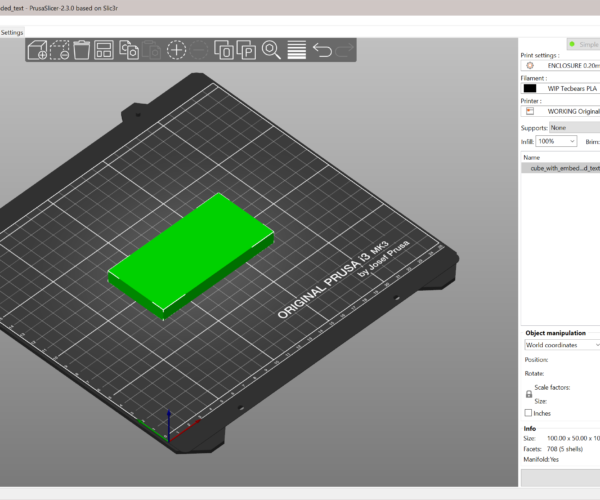Open the Supports dropdown set to None
This screenshot has width=600, height=500.
tap(574, 127)
